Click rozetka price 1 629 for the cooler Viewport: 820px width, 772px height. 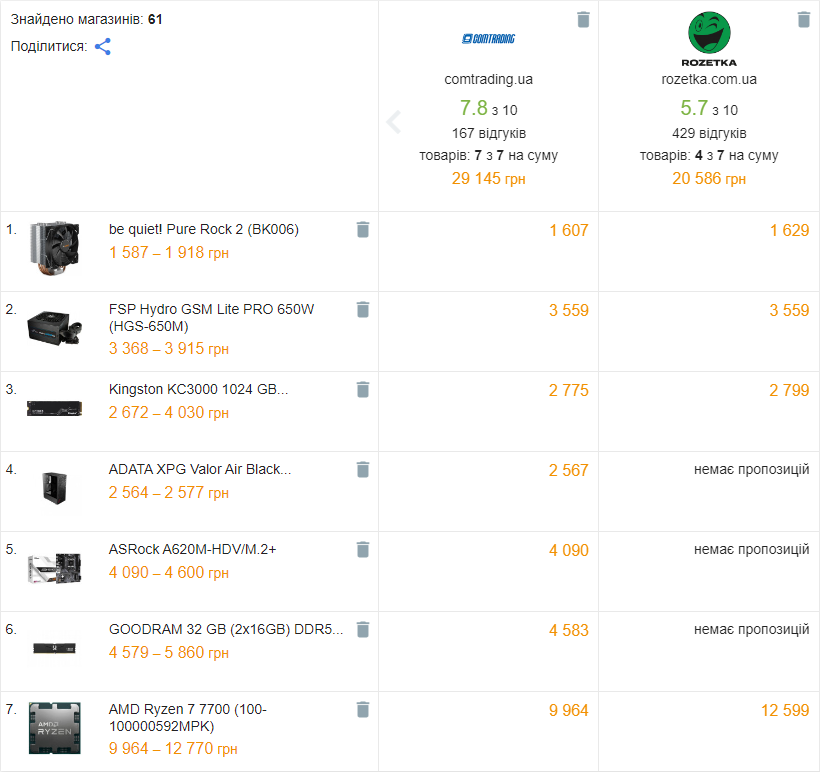click(x=789, y=231)
